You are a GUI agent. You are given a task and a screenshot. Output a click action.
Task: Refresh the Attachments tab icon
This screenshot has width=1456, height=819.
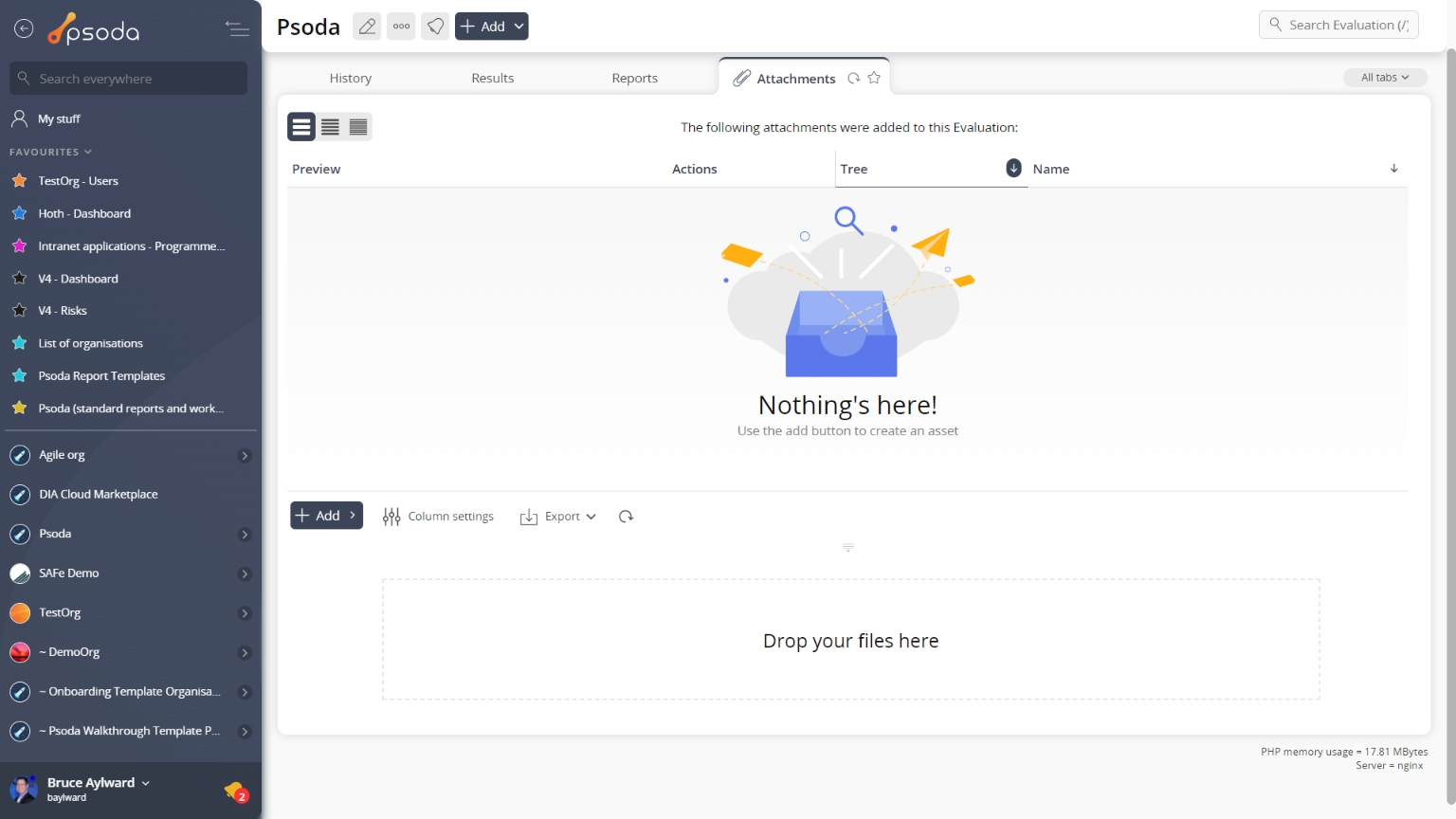pos(854,79)
